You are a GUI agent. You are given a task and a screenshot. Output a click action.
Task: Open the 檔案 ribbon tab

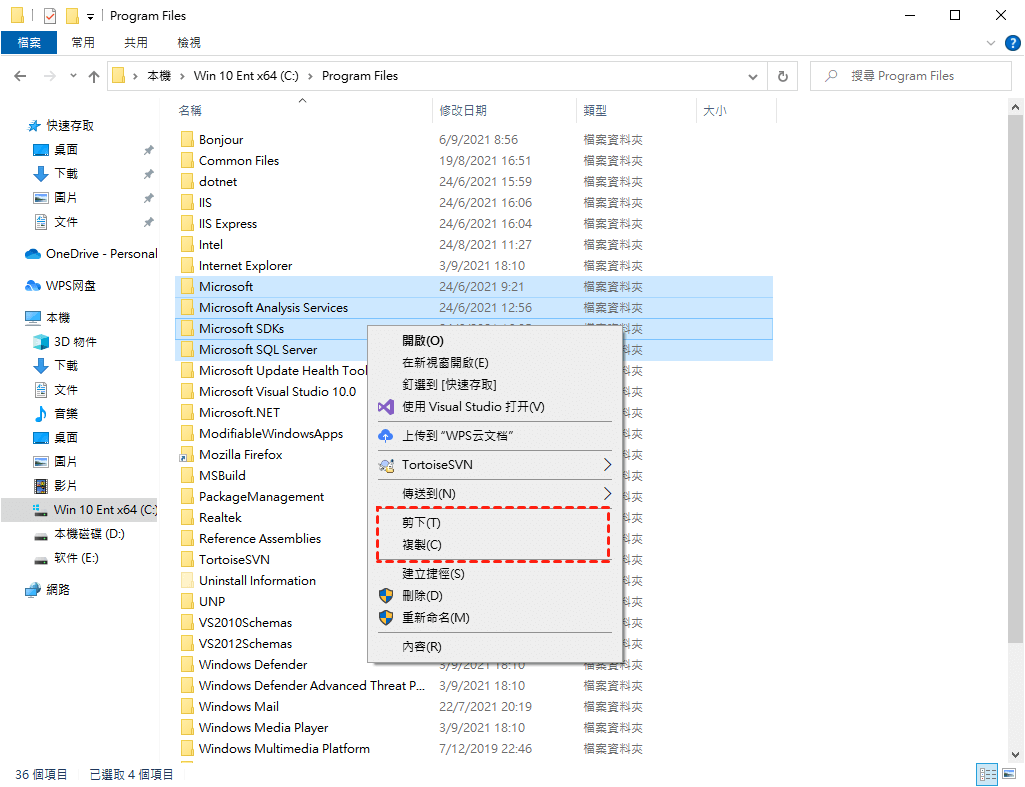click(x=29, y=42)
